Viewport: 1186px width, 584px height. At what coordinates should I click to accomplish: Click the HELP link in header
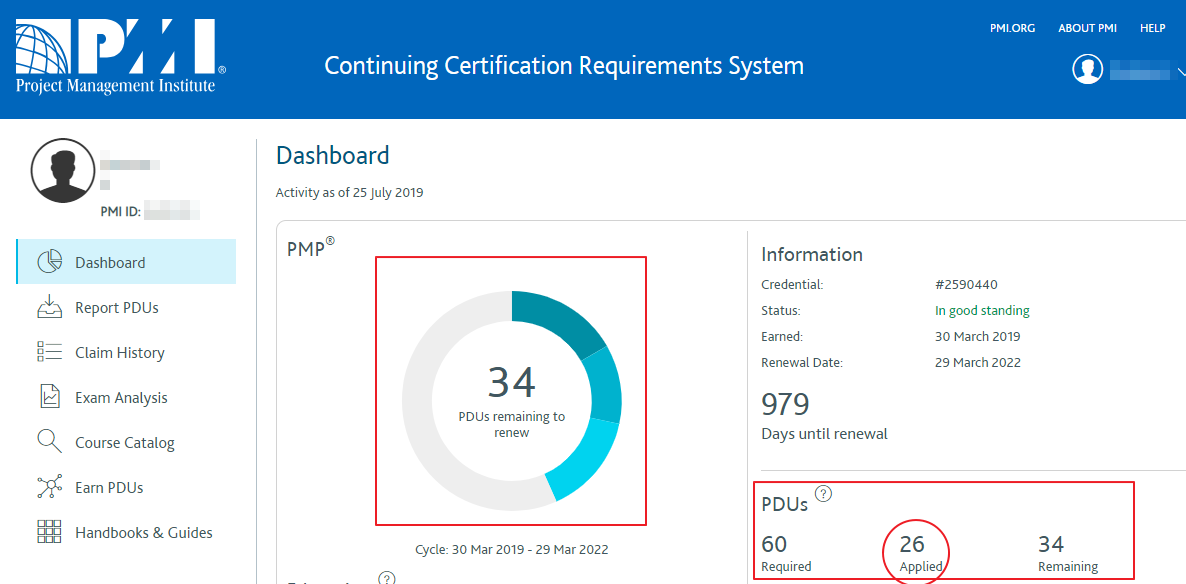tap(1152, 28)
